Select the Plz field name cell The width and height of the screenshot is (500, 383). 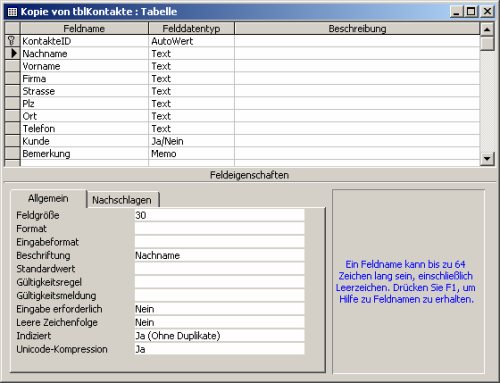[x=84, y=104]
